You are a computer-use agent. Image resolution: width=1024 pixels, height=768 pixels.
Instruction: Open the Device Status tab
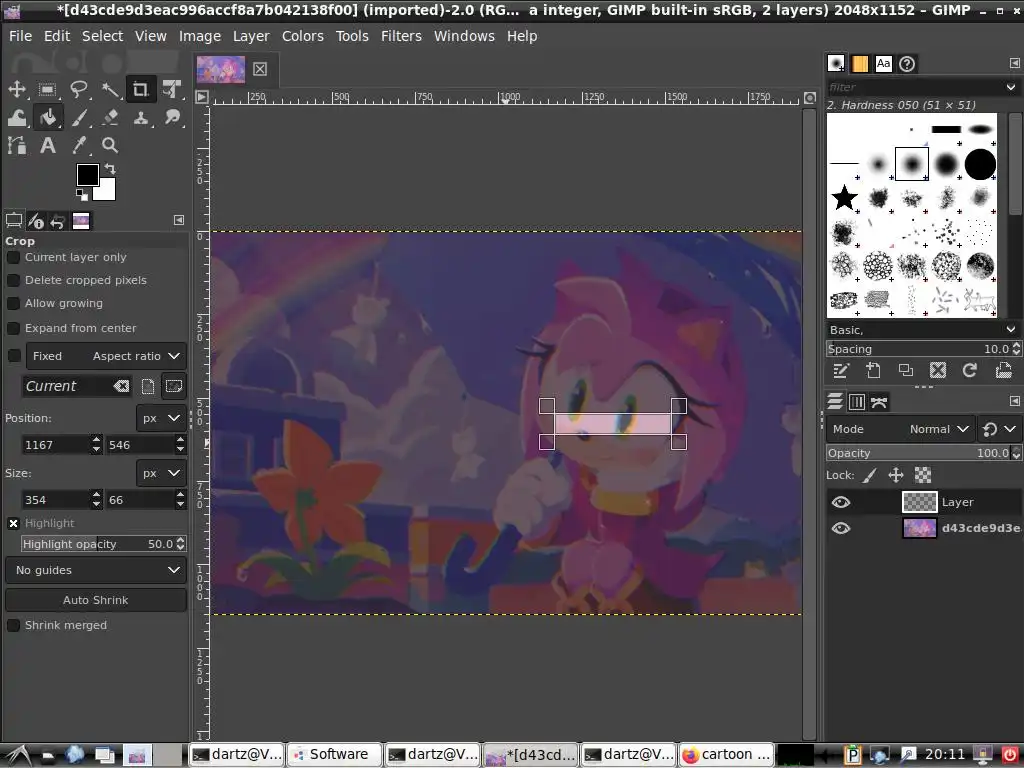[x=37, y=221]
